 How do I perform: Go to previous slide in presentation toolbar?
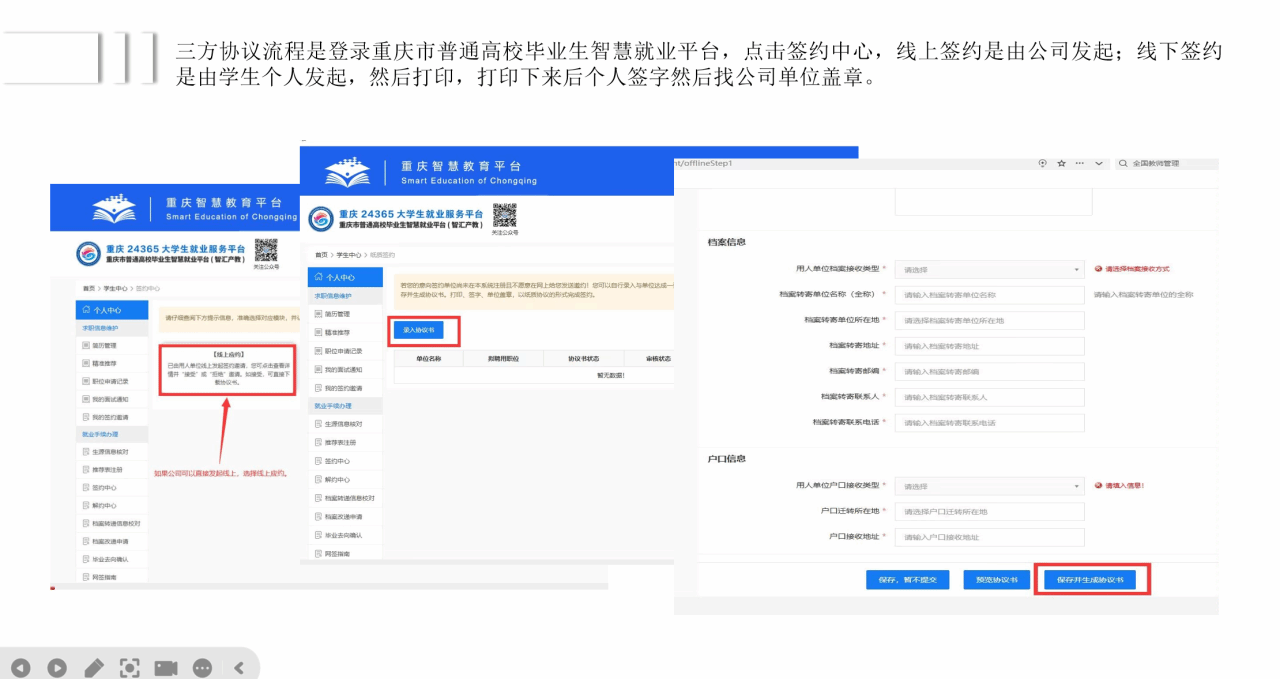[x=21, y=668]
